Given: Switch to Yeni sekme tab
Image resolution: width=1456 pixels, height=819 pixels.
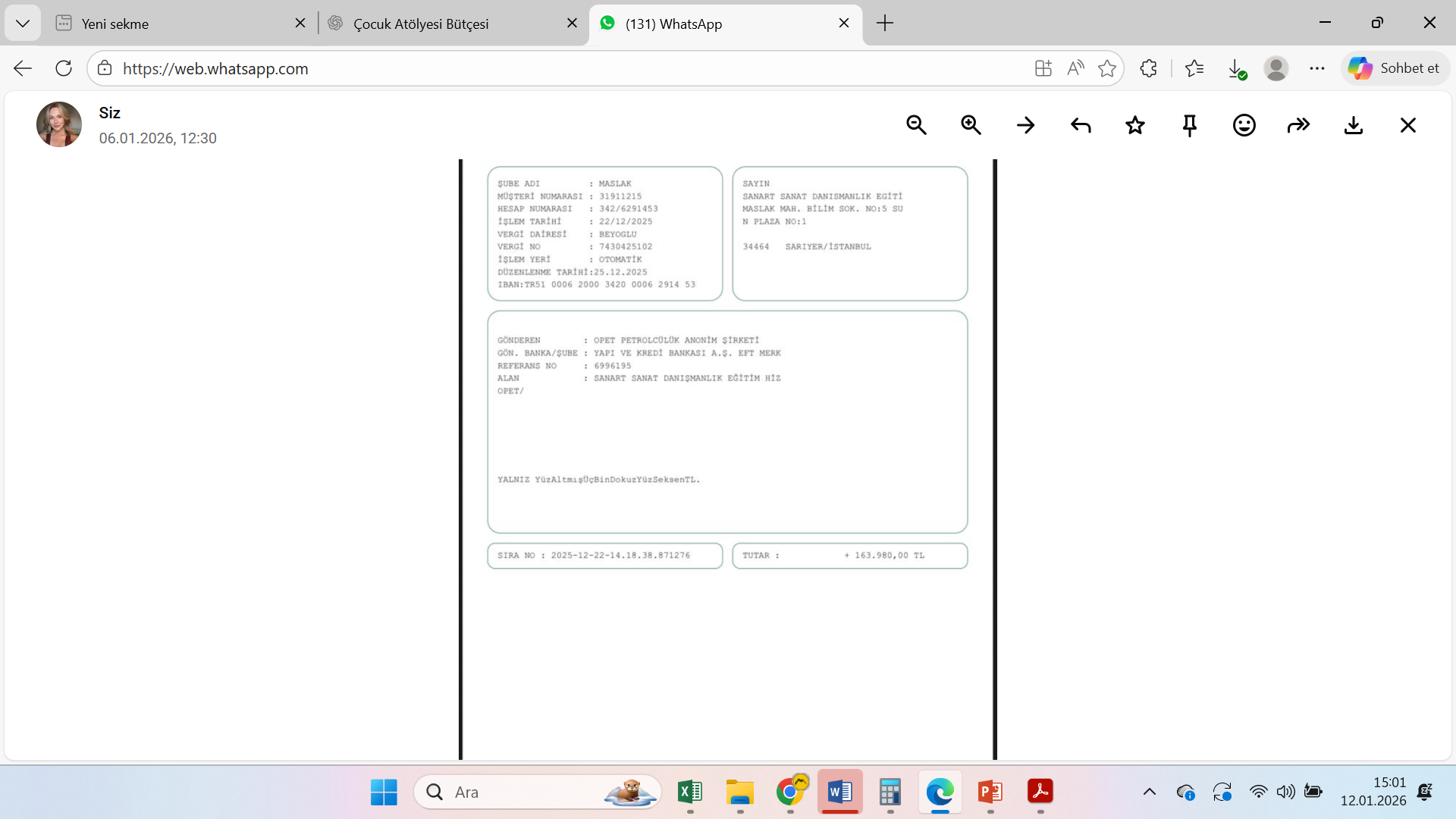Looking at the screenshot, I should pyautogui.click(x=180, y=24).
